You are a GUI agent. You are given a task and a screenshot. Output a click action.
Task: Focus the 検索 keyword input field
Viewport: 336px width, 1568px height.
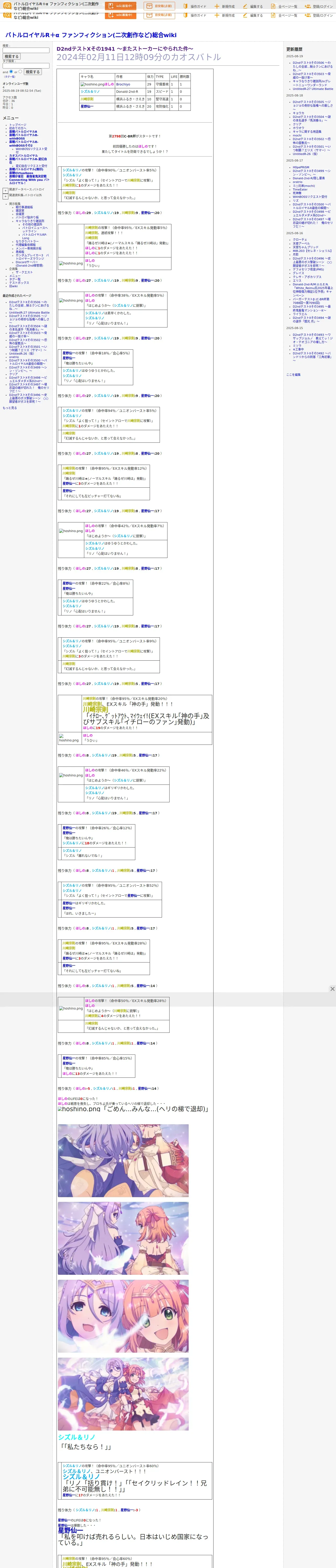click(26, 50)
